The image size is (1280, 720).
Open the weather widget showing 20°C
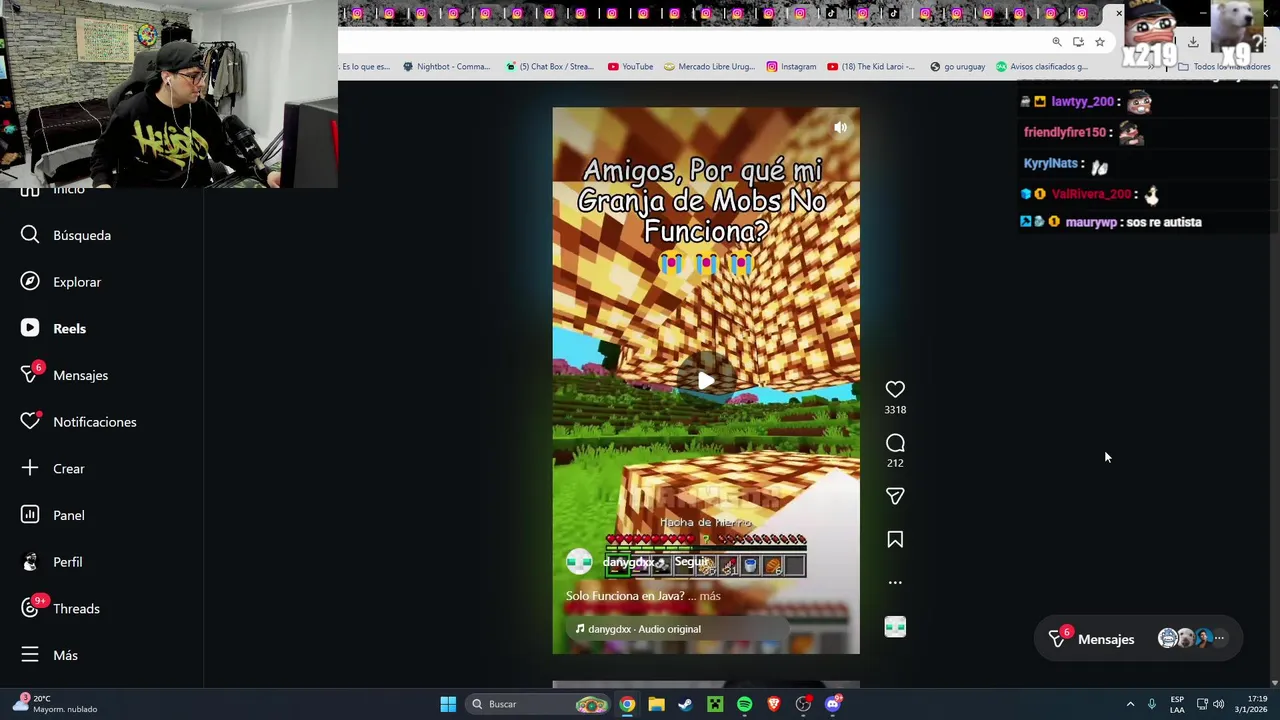(x=56, y=704)
